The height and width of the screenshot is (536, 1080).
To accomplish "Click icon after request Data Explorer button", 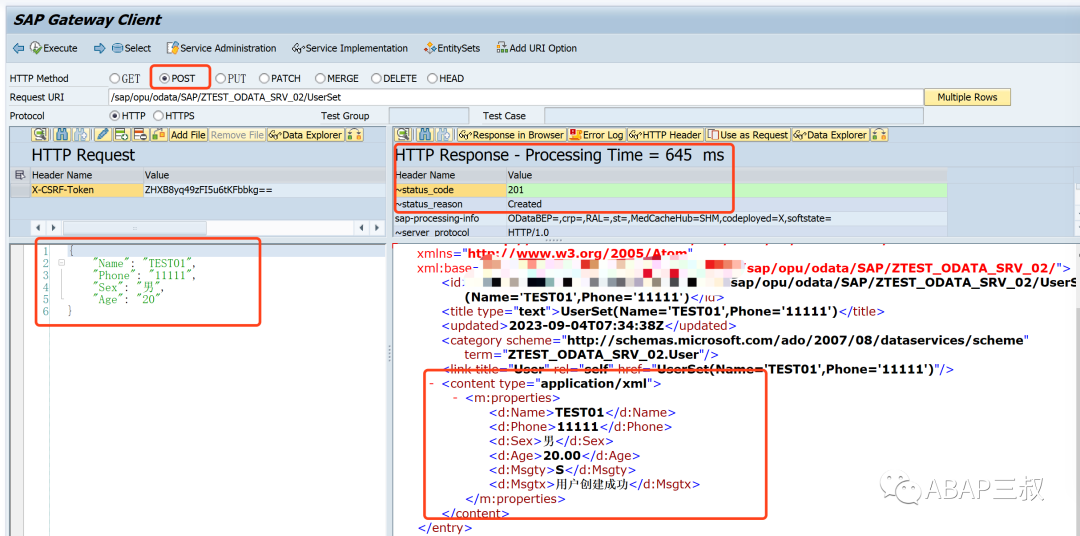I will [355, 134].
